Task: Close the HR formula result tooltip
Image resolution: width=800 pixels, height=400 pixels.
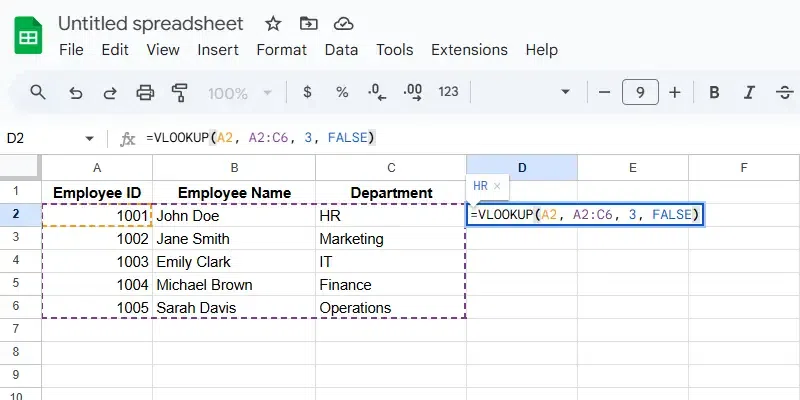Action: (498, 186)
